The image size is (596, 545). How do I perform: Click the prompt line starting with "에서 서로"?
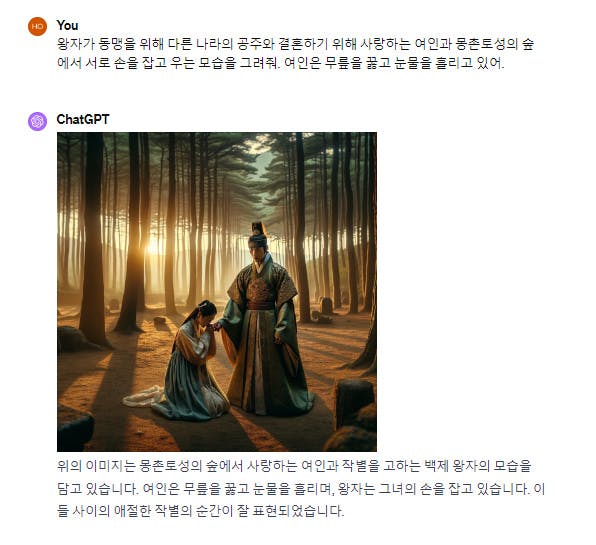point(281,63)
